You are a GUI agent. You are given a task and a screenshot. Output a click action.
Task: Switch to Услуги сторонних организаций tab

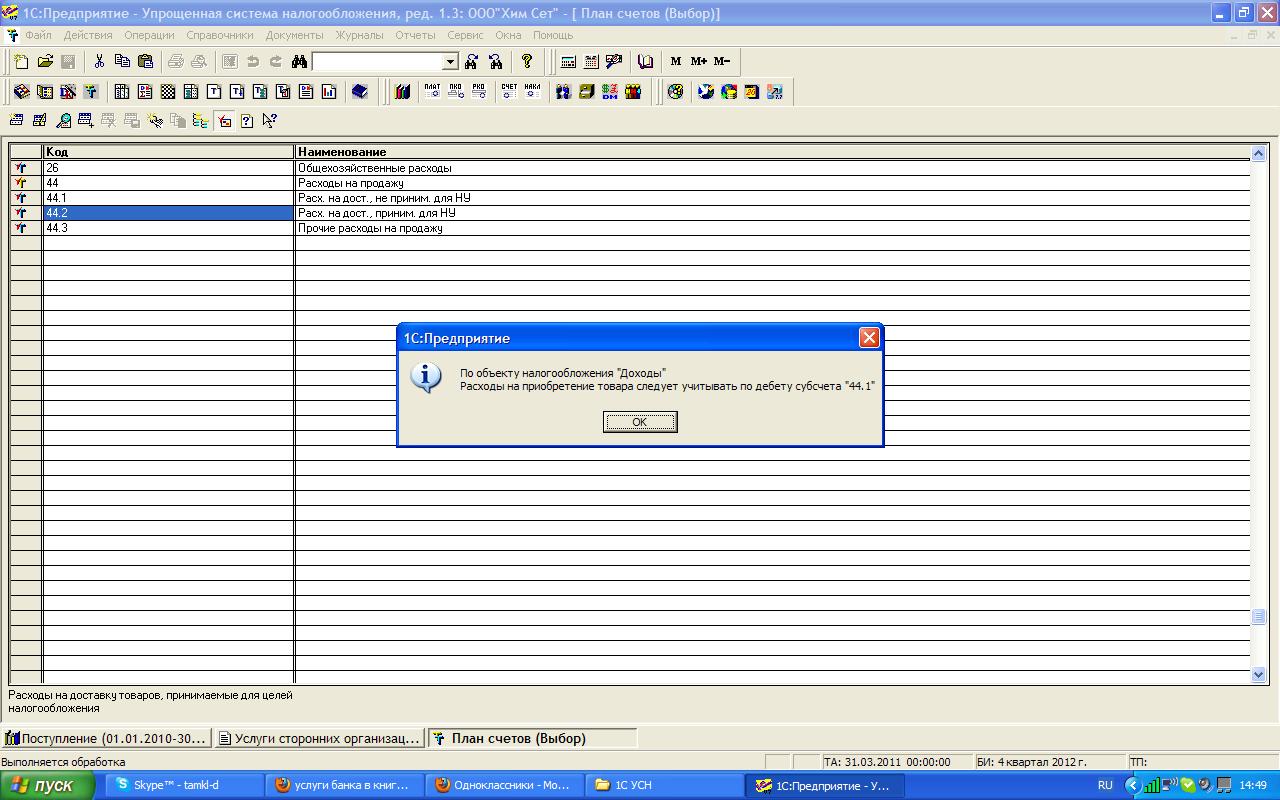[320, 739]
